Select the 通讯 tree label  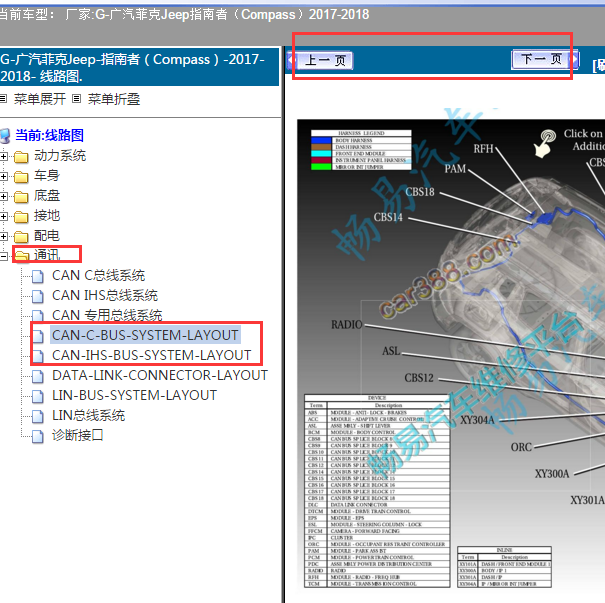click(47, 255)
